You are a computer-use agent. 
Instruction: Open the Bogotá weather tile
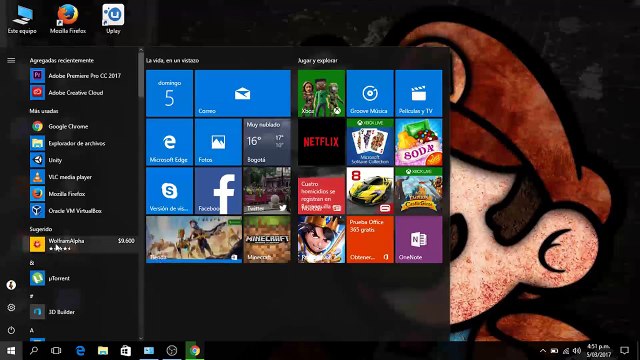pyautogui.click(x=267, y=142)
